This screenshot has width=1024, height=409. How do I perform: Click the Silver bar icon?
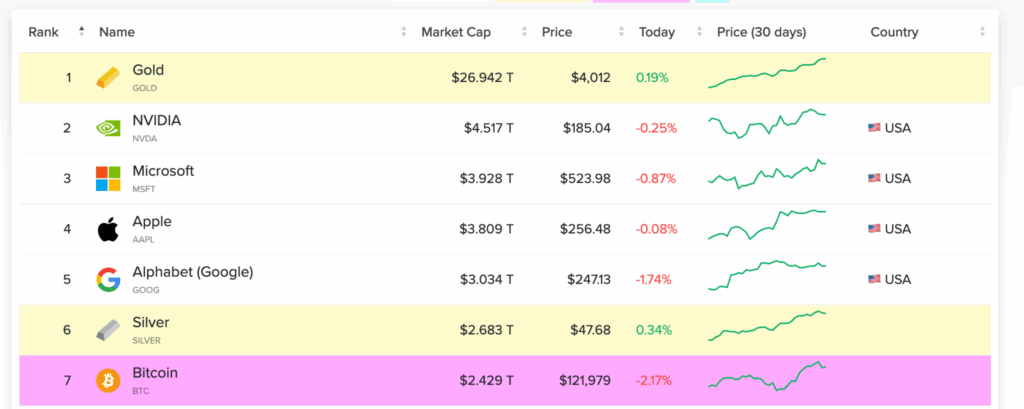[108, 330]
